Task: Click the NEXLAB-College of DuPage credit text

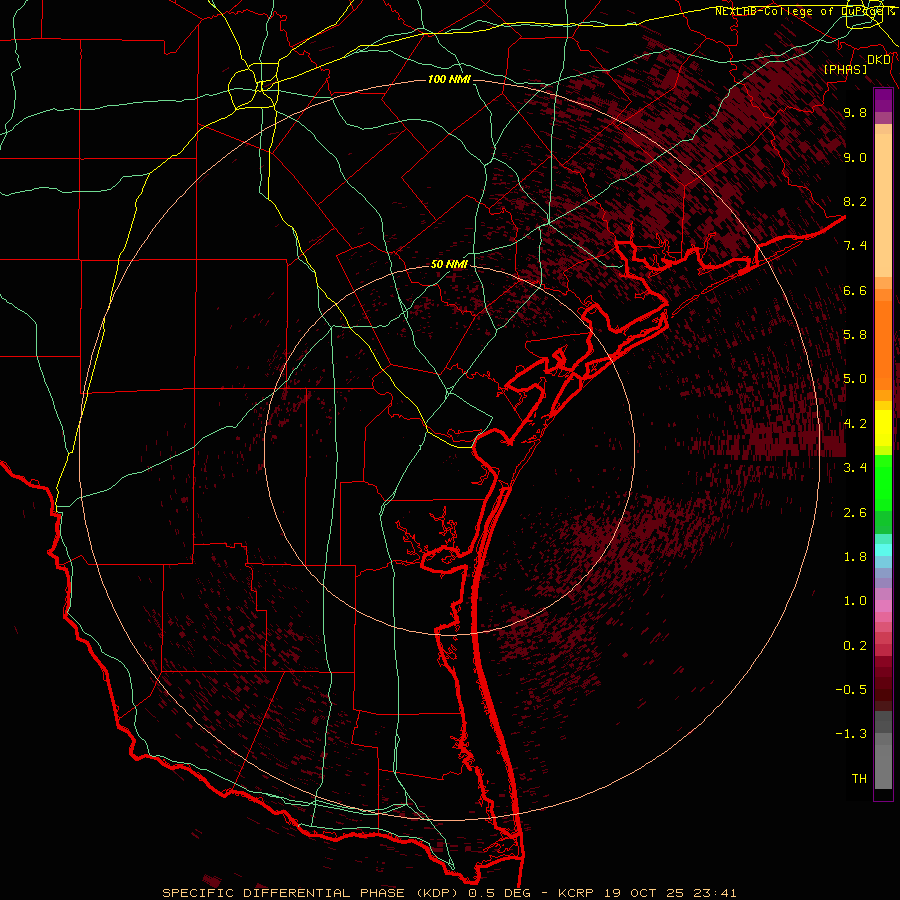Action: (804, 11)
